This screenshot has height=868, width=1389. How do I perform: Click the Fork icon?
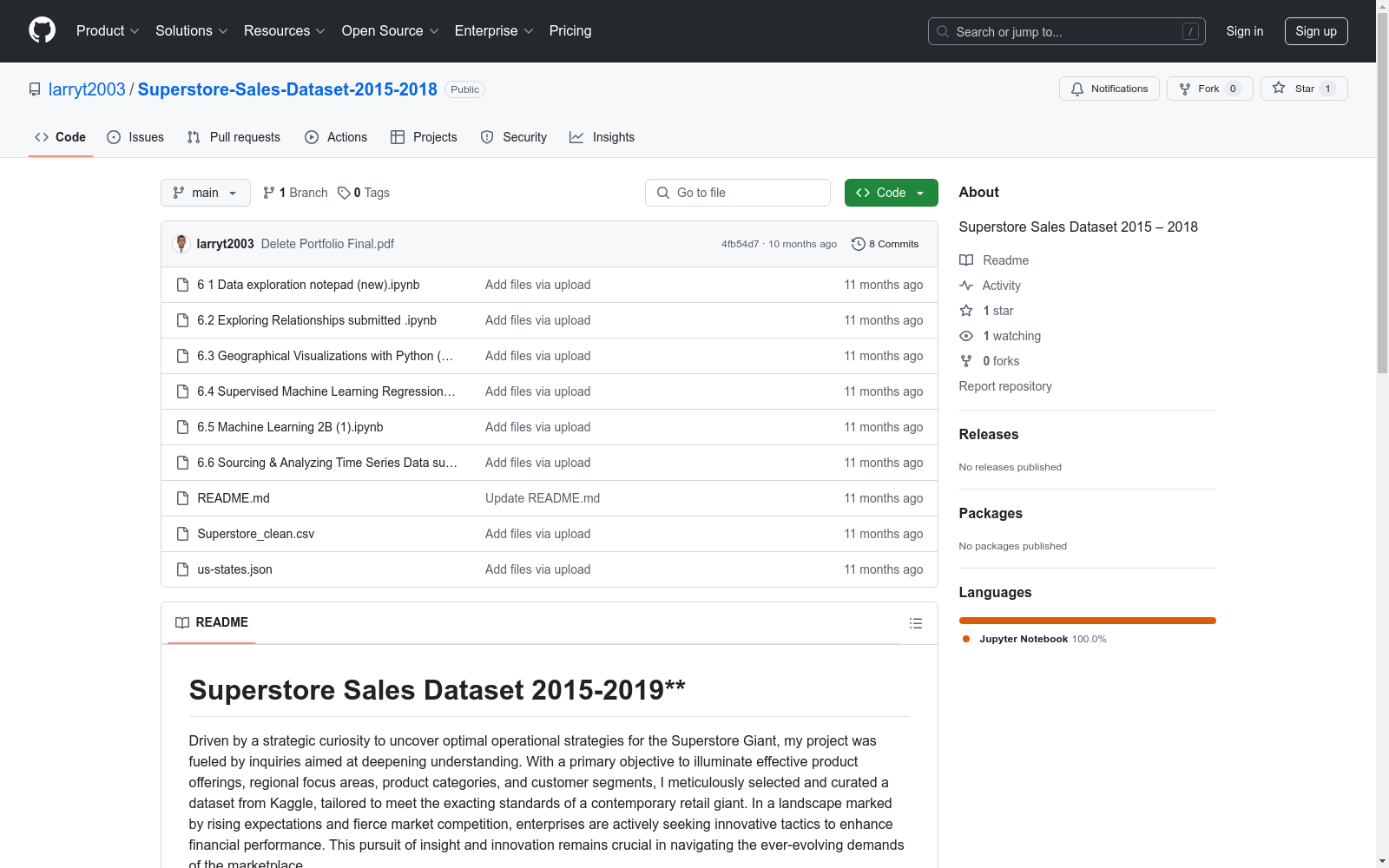pos(1185,89)
